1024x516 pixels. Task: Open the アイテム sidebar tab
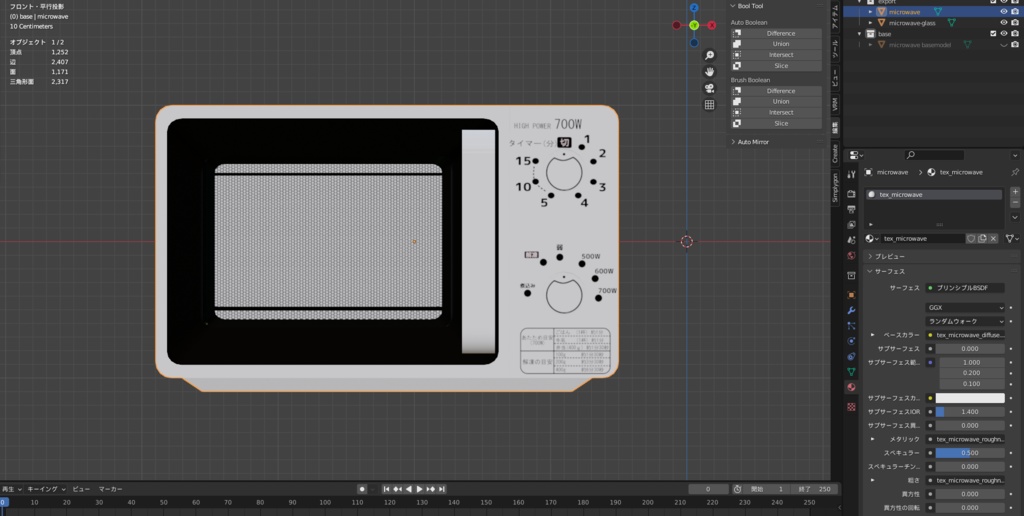pos(835,15)
